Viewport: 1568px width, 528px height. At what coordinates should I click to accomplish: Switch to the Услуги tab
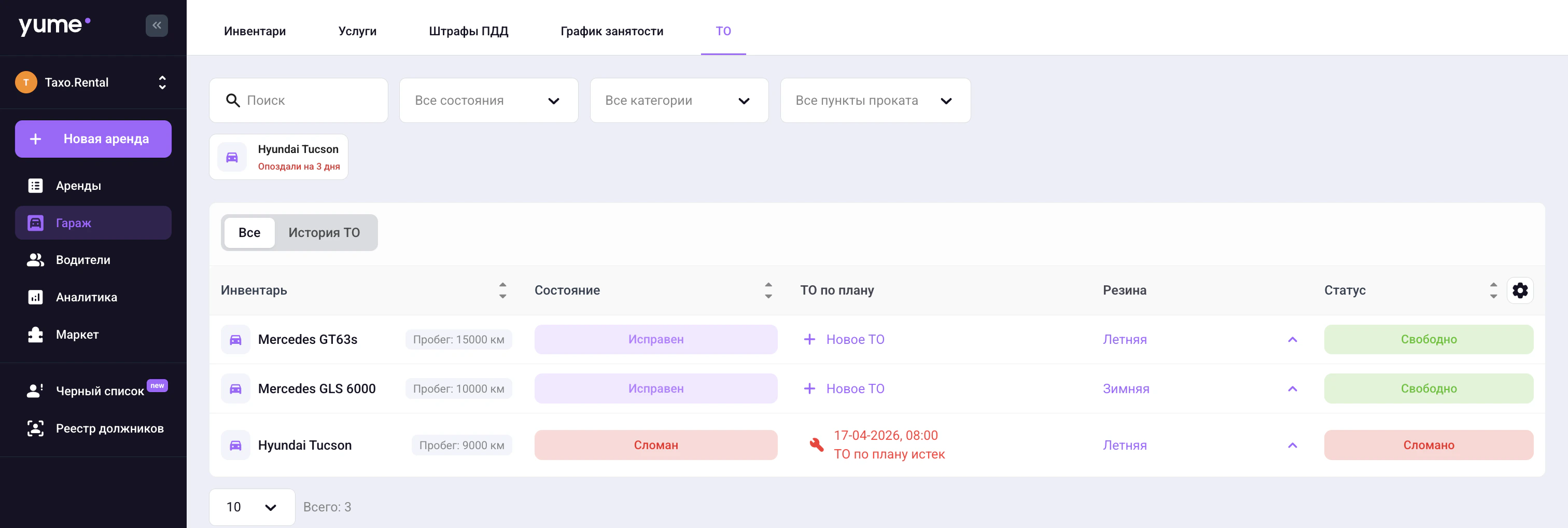[357, 31]
